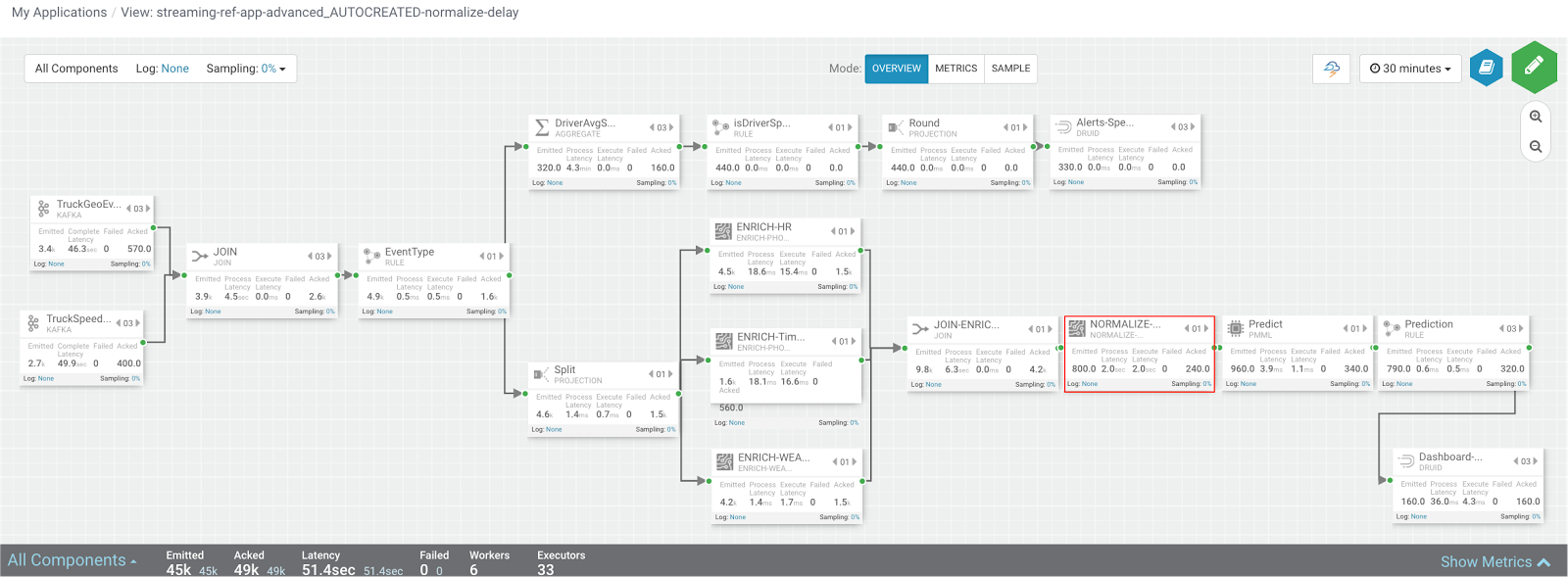The width and height of the screenshot is (1568, 577).
Task: Click the DriverAvgS... aggregate sigma icon
Action: (542, 127)
